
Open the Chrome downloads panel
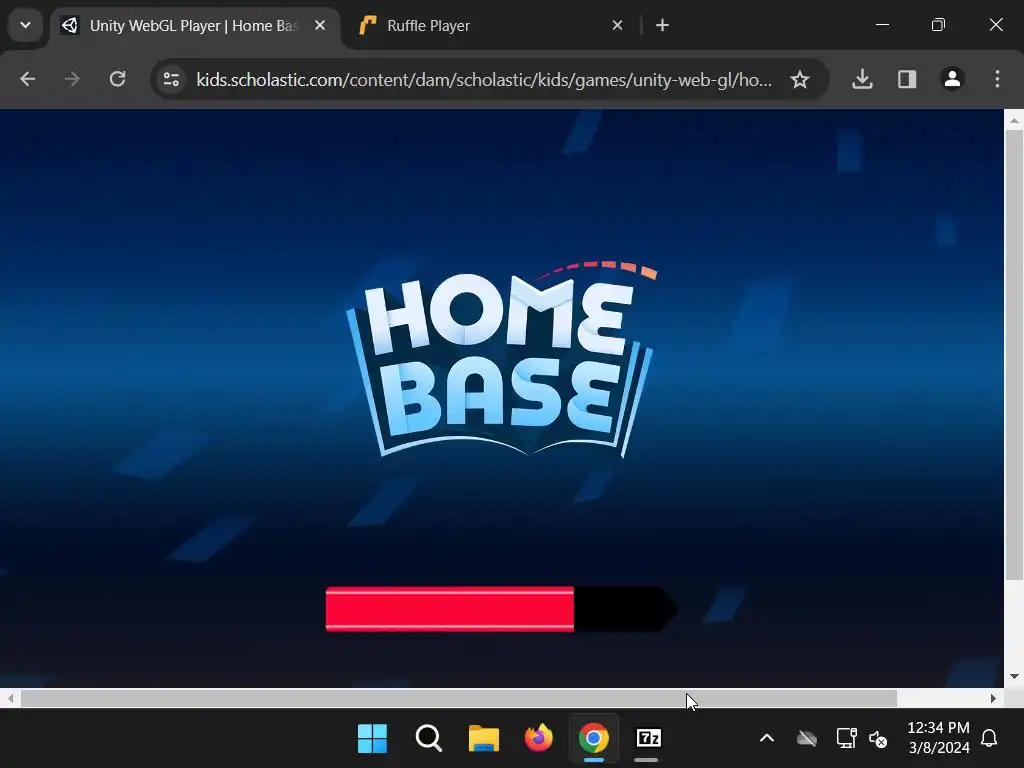[862, 79]
